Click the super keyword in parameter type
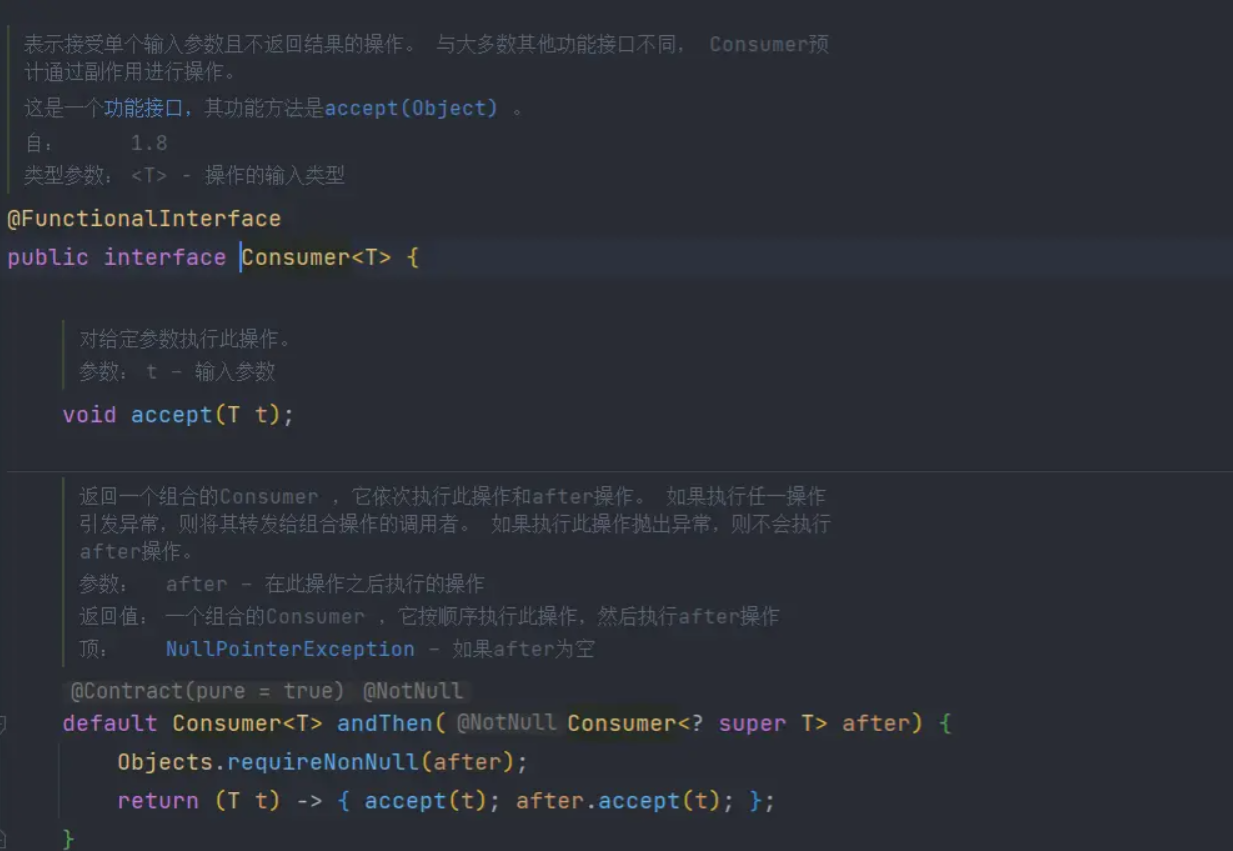The width and height of the screenshot is (1233, 851). (752, 723)
